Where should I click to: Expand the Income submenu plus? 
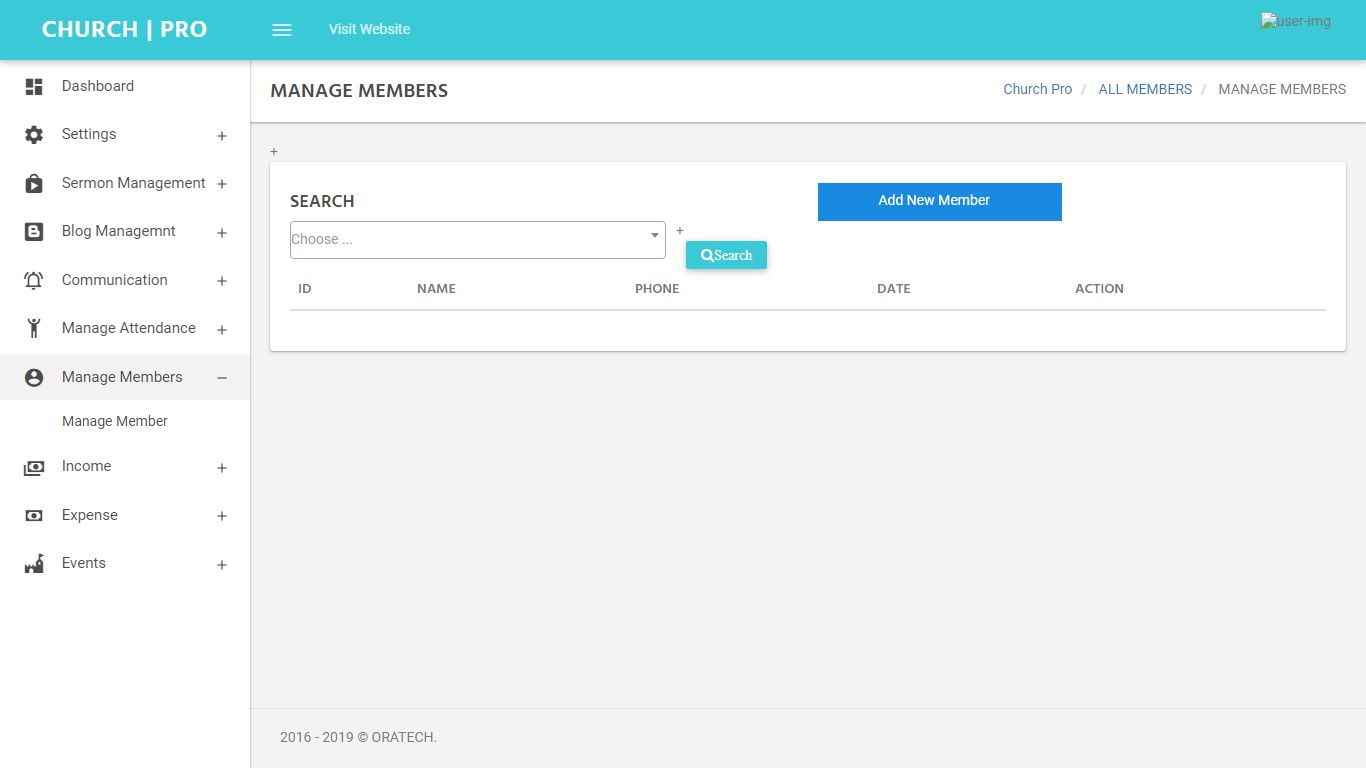[222, 468]
